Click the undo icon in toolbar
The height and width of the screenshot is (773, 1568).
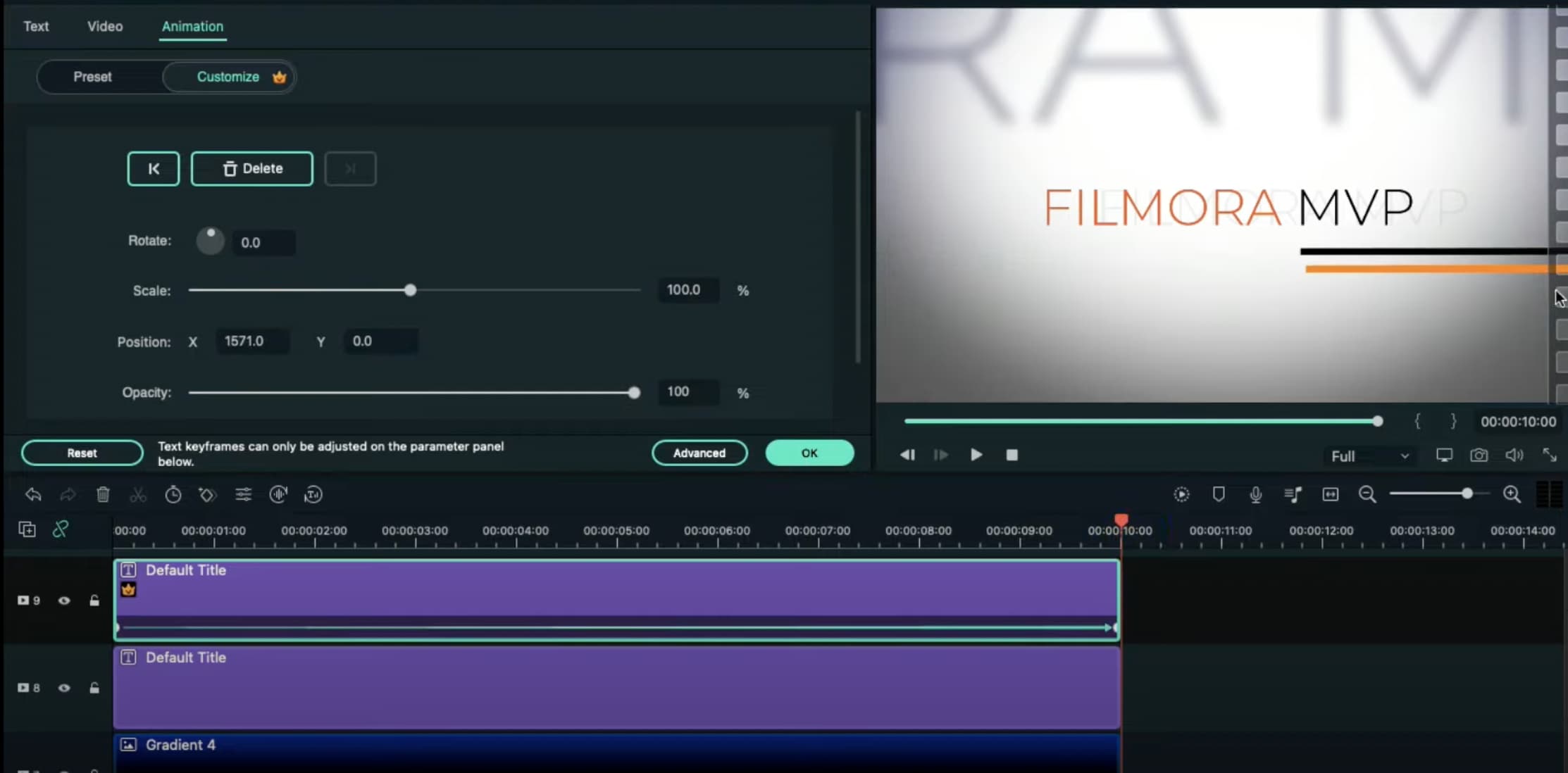click(32, 494)
